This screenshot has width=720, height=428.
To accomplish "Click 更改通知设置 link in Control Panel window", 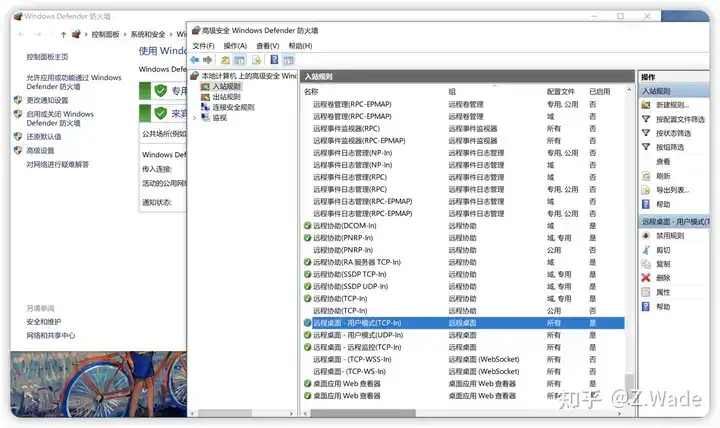I will (47, 100).
